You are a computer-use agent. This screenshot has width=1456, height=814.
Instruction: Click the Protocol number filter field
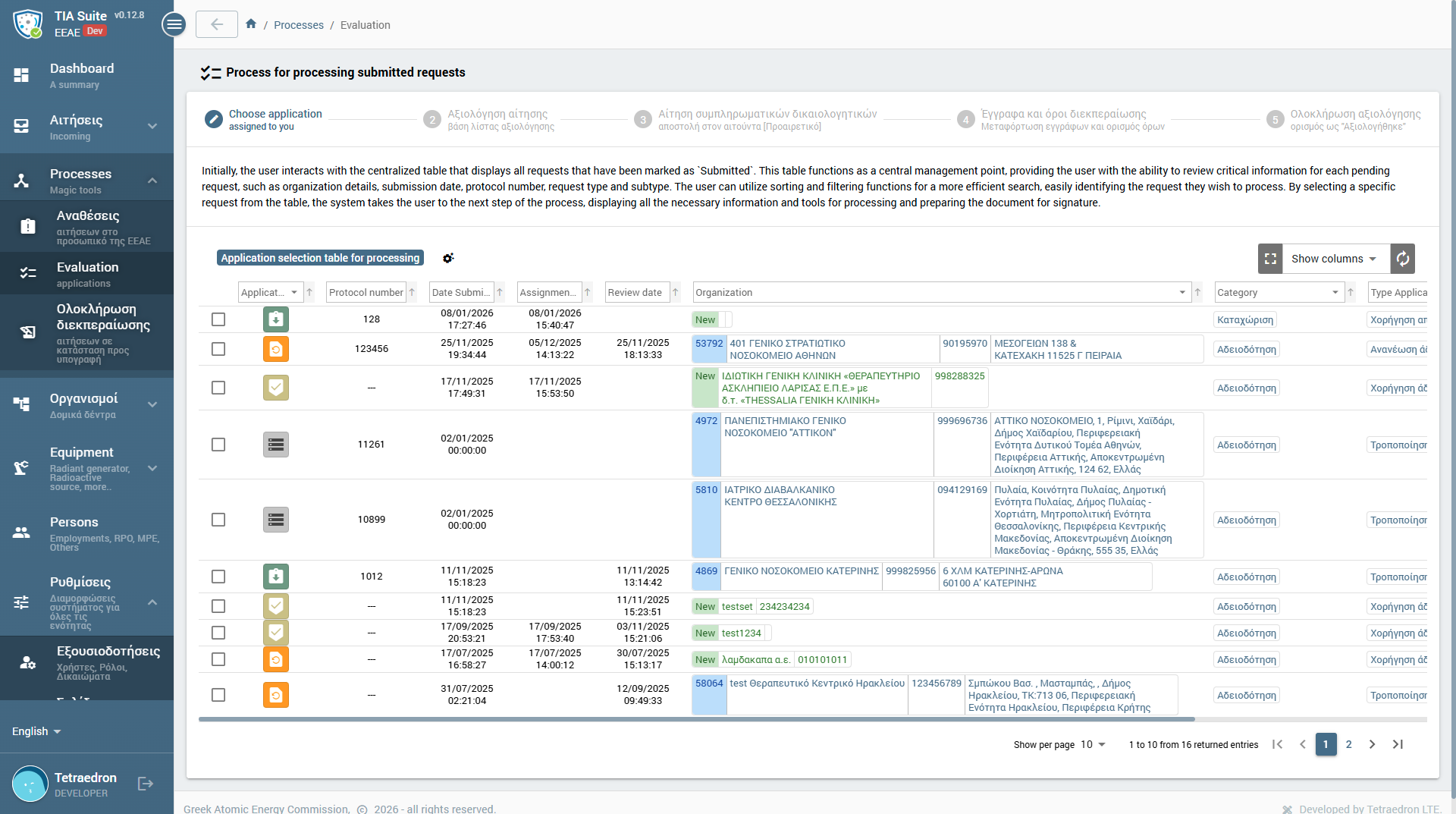pyautogui.click(x=366, y=293)
